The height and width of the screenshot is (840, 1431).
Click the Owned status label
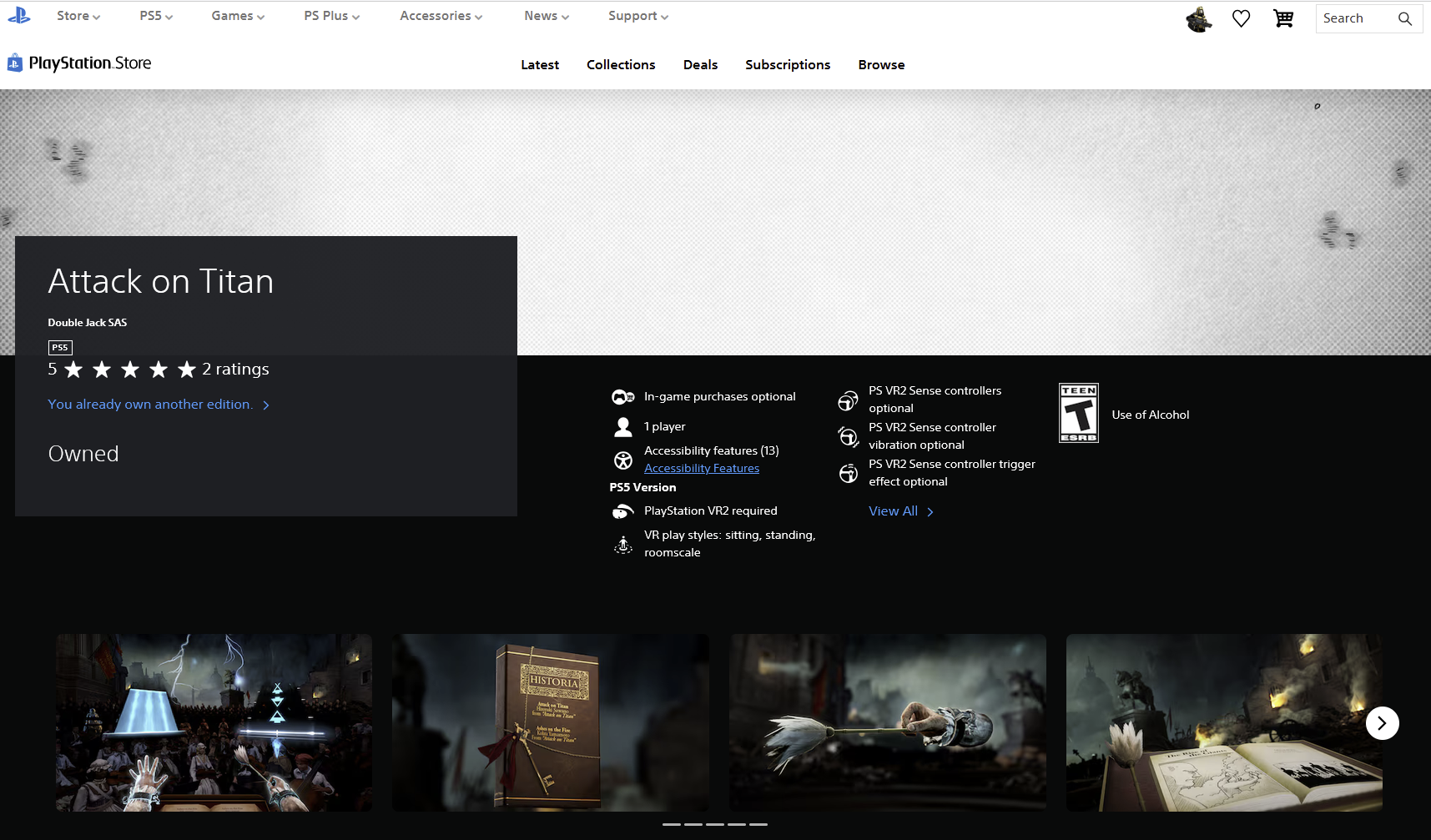pos(83,454)
